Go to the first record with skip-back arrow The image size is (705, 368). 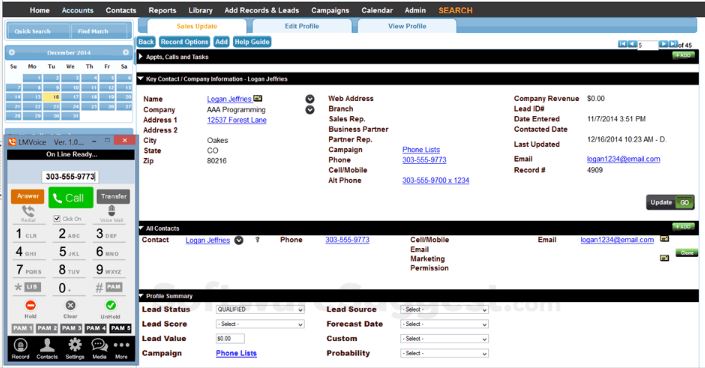pos(622,44)
